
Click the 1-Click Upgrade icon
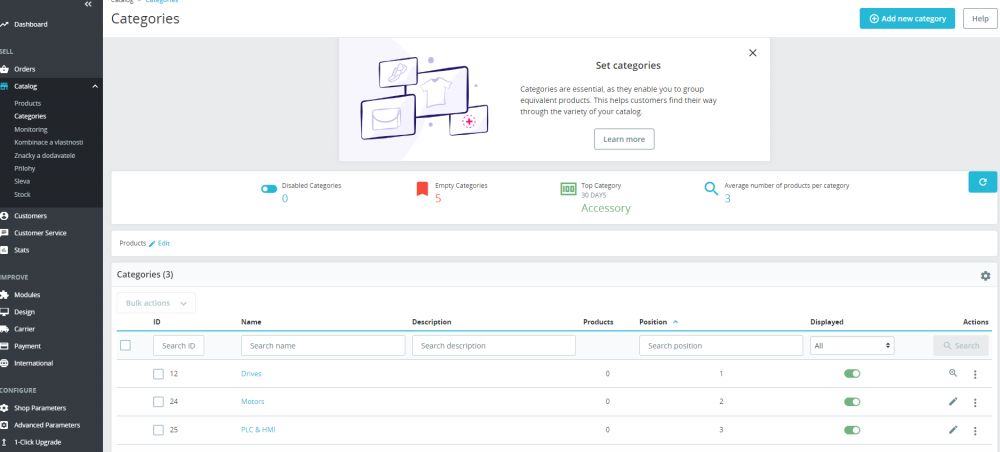(4, 442)
